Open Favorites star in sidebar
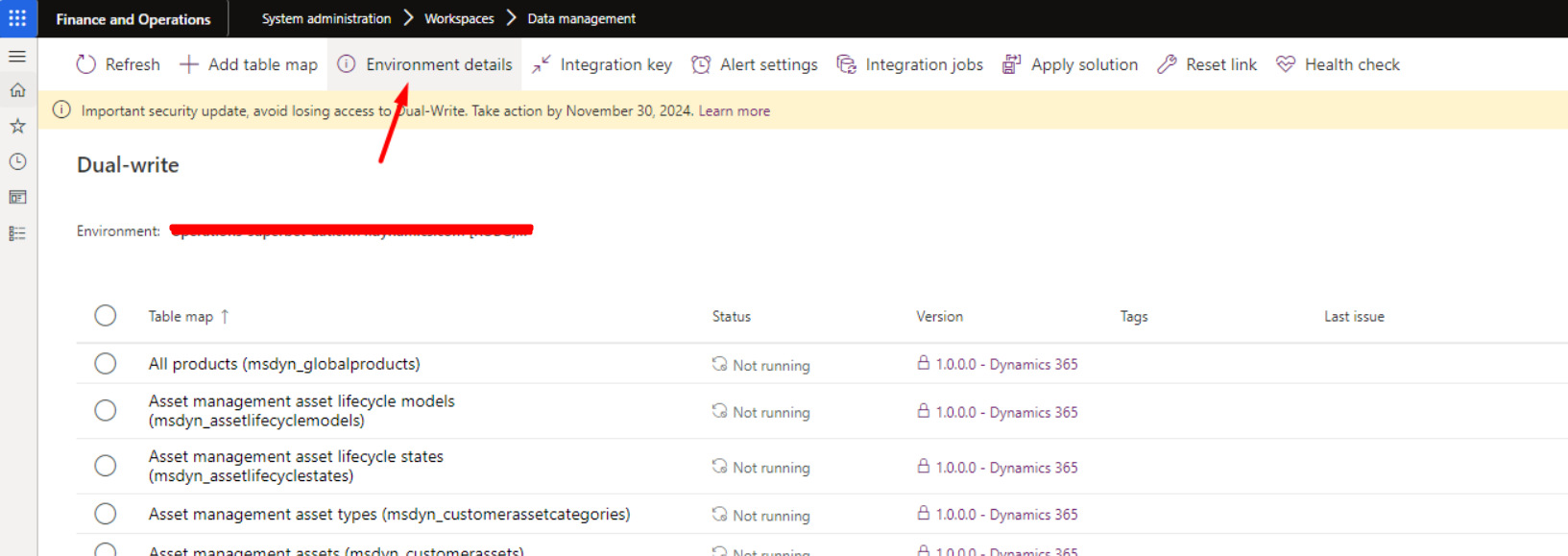This screenshot has width=1568, height=556. coord(17,126)
